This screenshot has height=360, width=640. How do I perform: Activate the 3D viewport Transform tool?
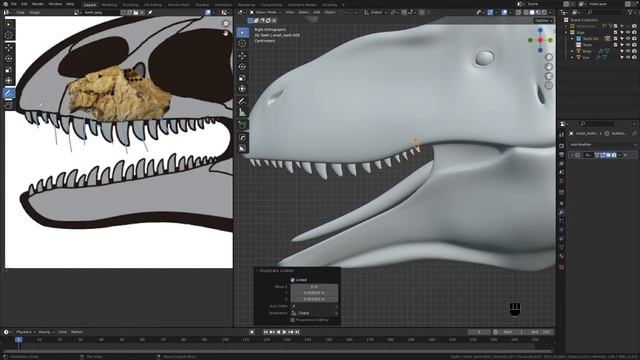(242, 89)
